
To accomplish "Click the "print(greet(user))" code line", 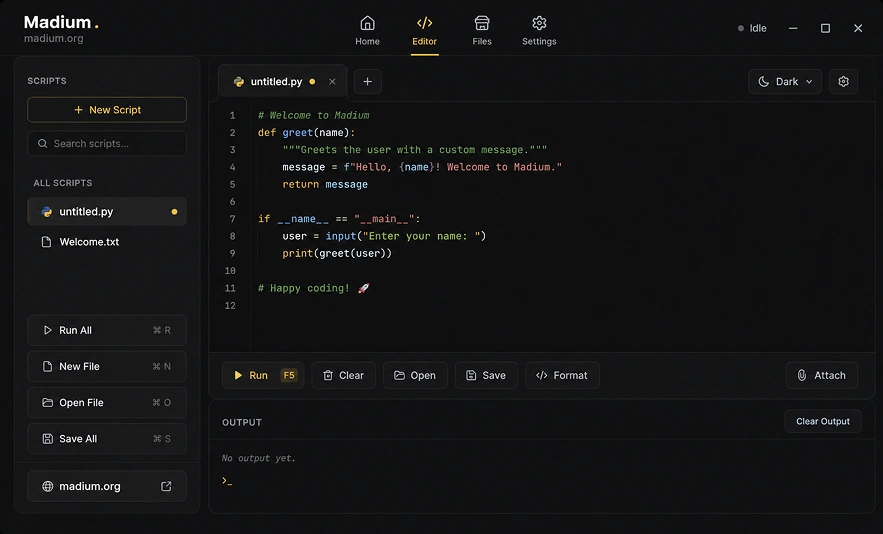I will pos(337,253).
